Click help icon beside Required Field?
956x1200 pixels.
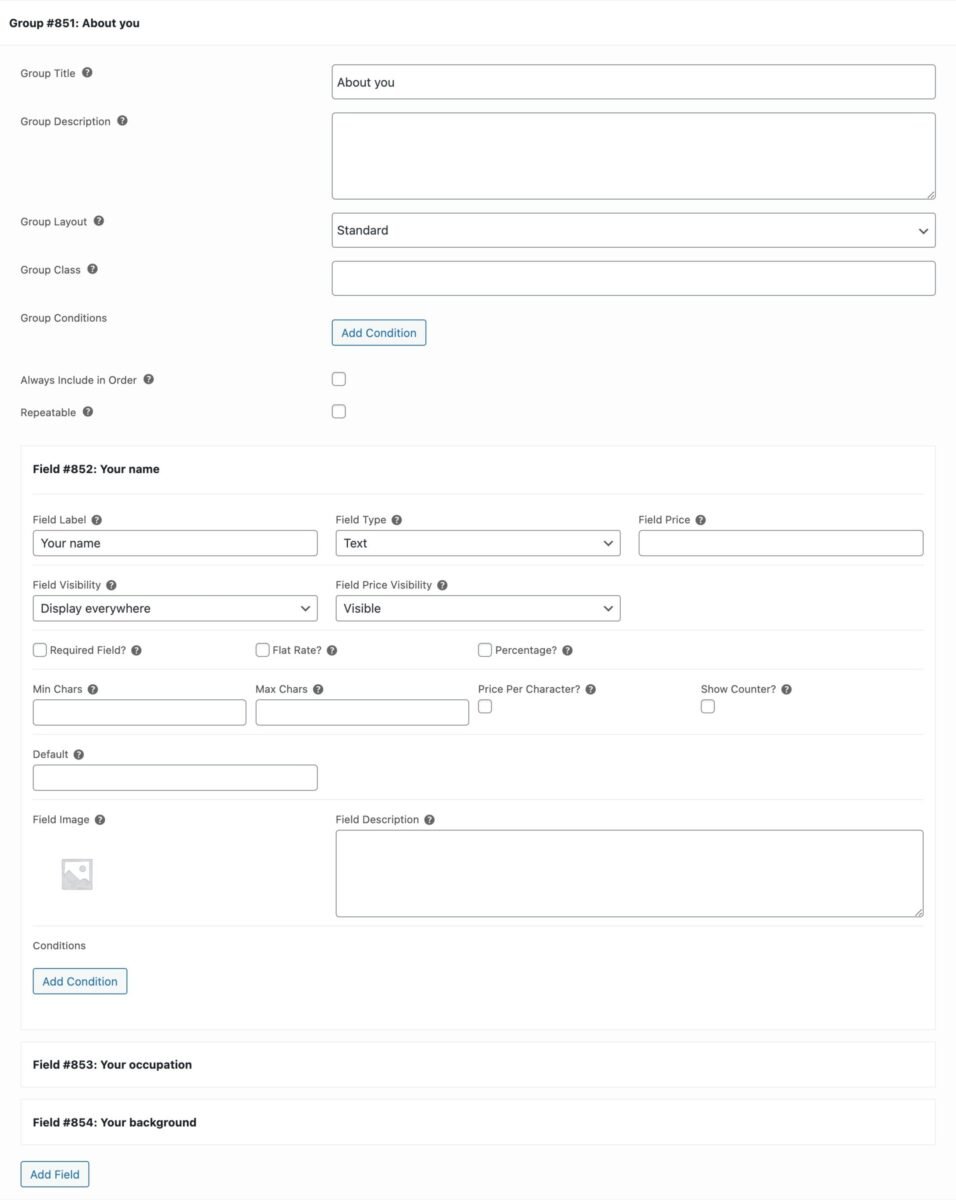136,650
